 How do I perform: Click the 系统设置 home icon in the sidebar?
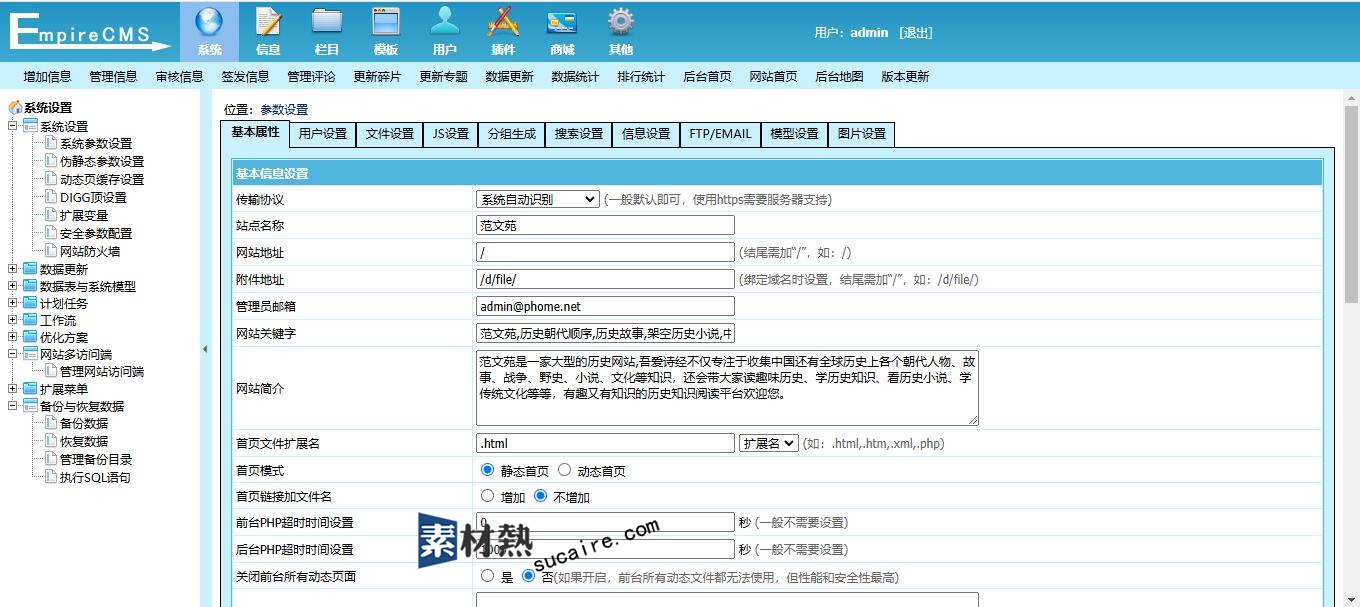pos(15,107)
